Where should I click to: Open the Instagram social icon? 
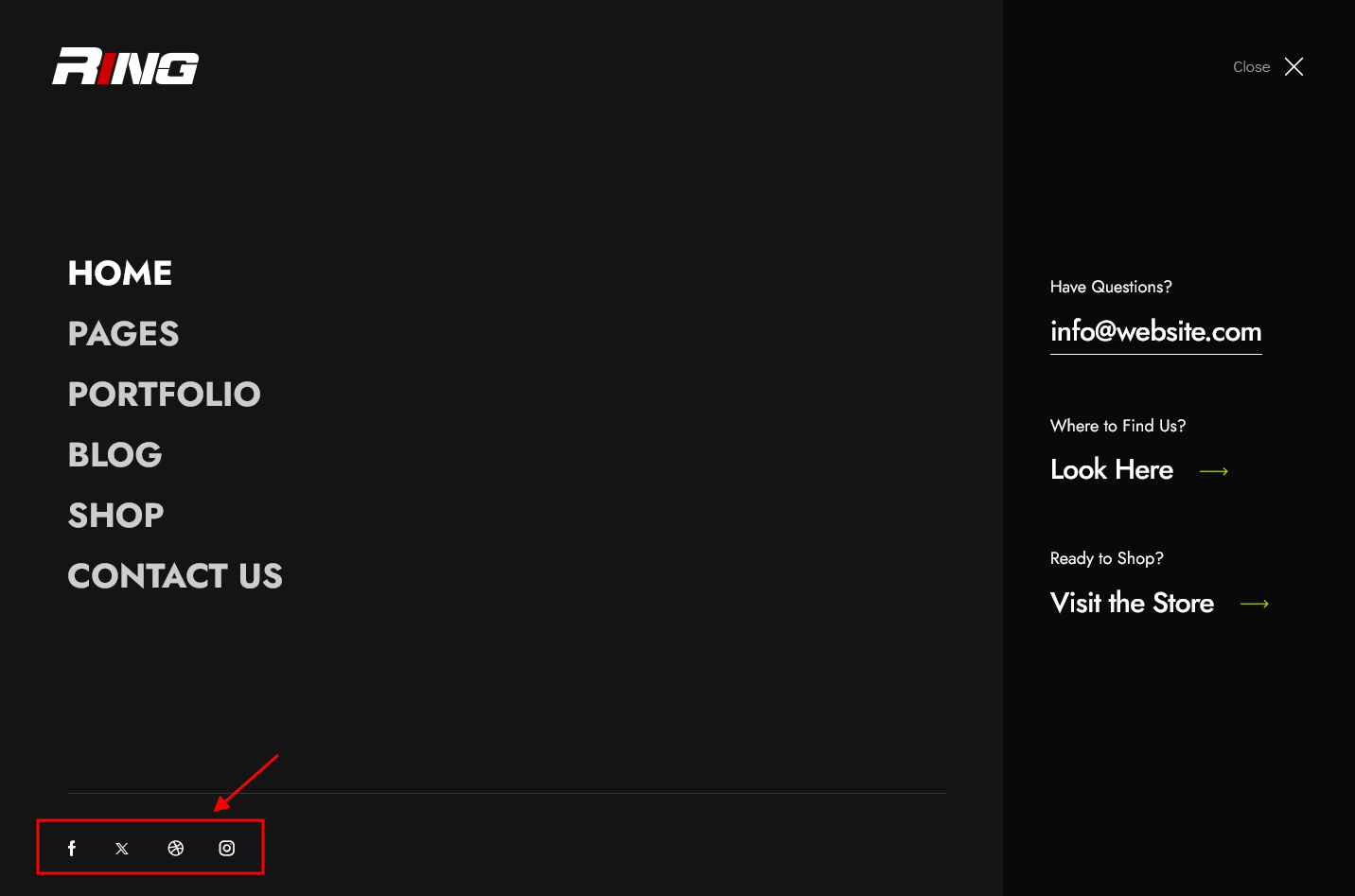click(x=227, y=848)
